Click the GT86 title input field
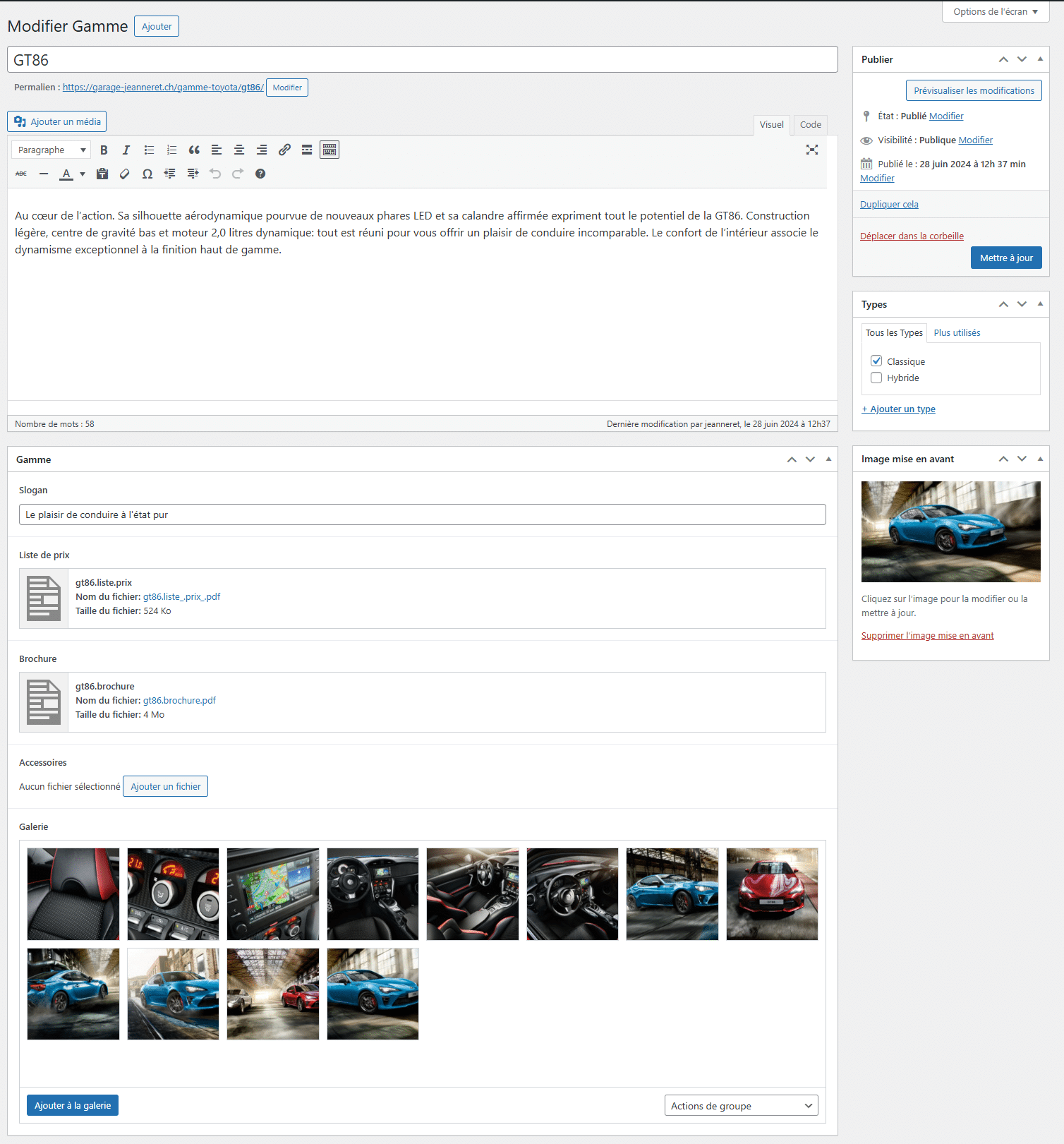Screen dimensions: 1064x1144 (x=423, y=59)
